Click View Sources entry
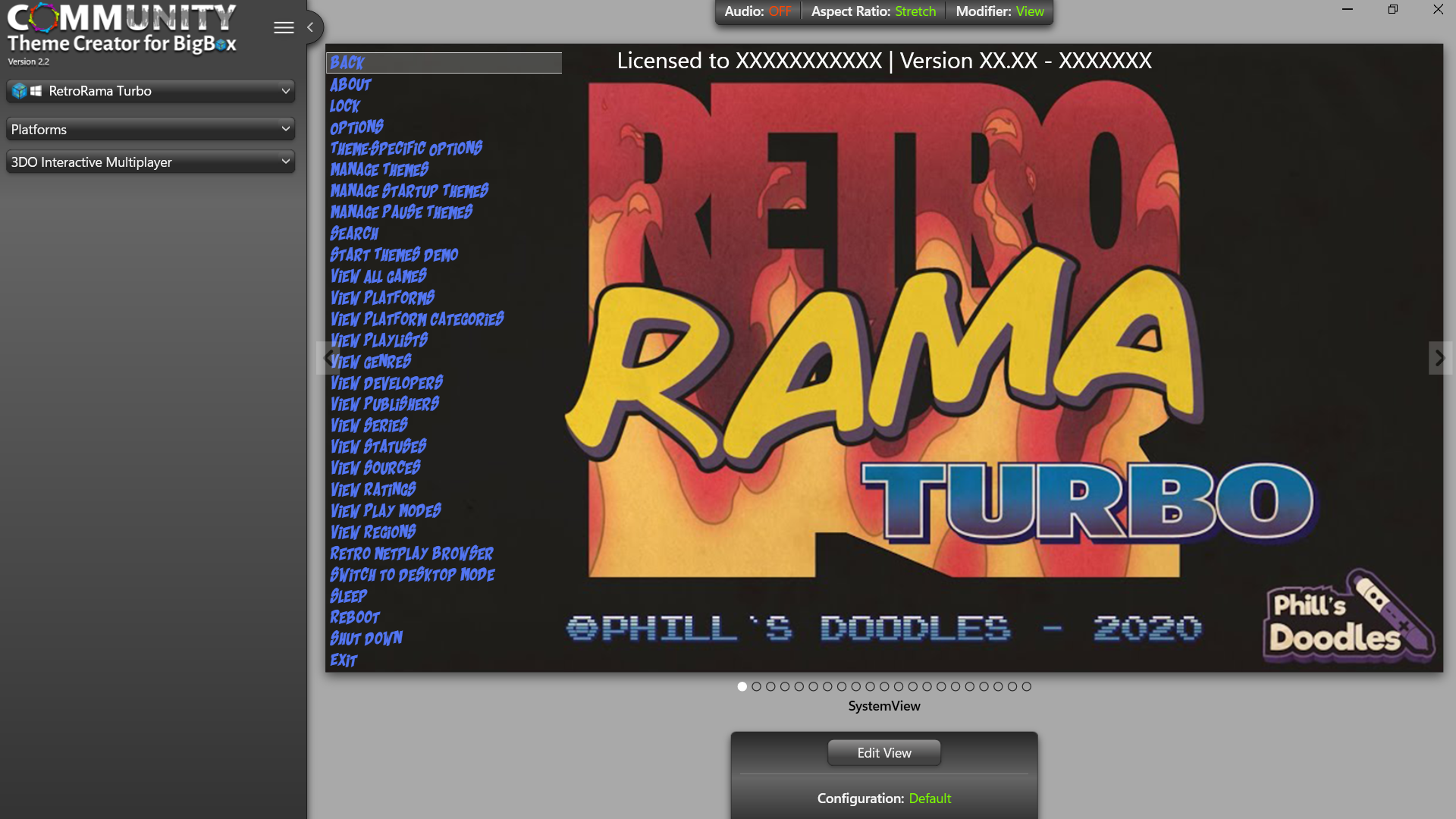Image resolution: width=1456 pixels, height=819 pixels. tap(375, 467)
